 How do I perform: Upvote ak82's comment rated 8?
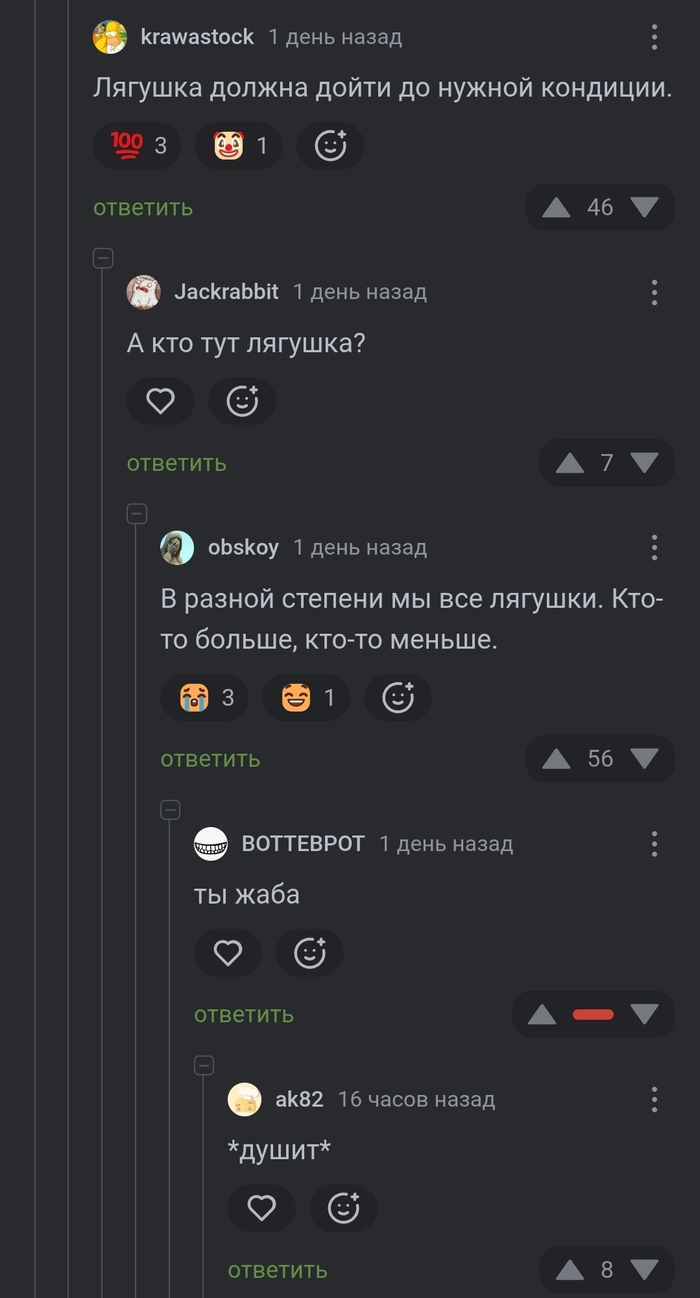(569, 1270)
